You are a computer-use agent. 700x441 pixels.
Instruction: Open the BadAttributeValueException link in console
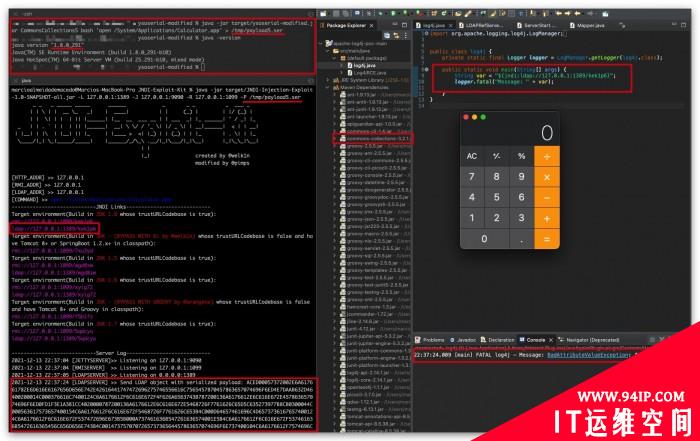(x=588, y=355)
